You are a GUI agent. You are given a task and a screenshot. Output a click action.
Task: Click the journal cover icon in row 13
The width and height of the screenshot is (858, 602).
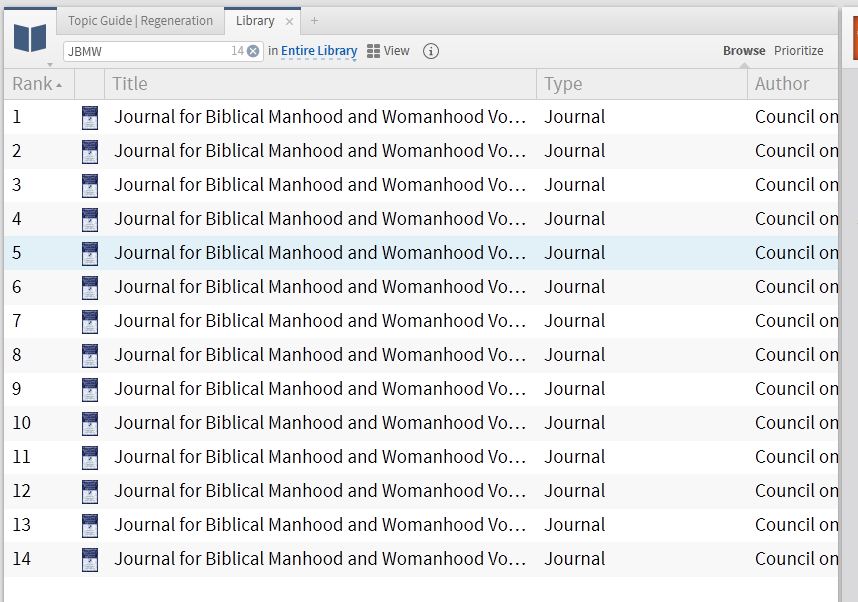click(x=90, y=524)
